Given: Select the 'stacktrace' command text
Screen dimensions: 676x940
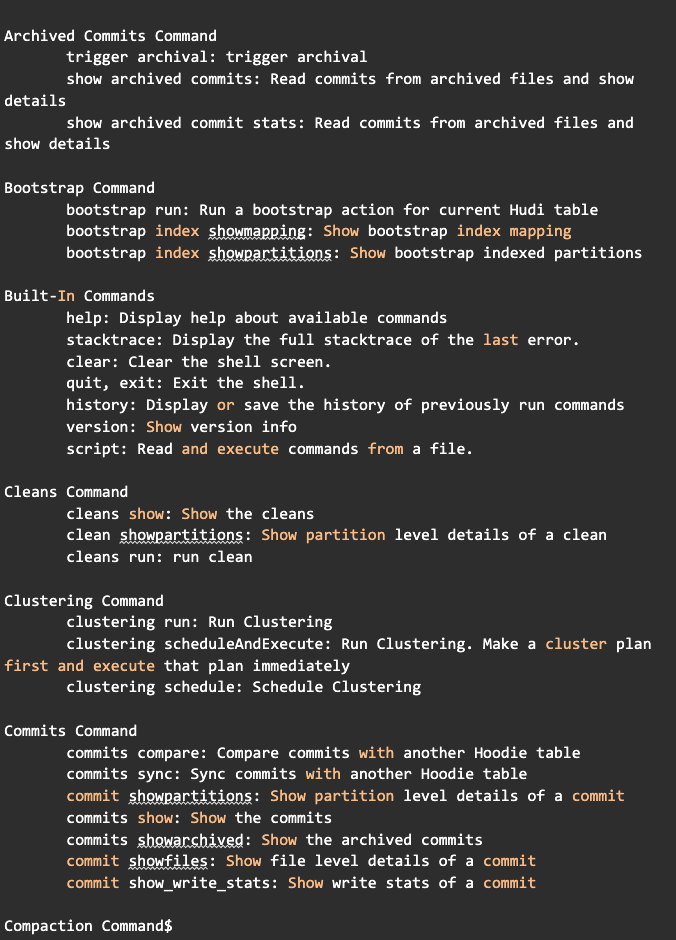Looking at the screenshot, I should 110,340.
